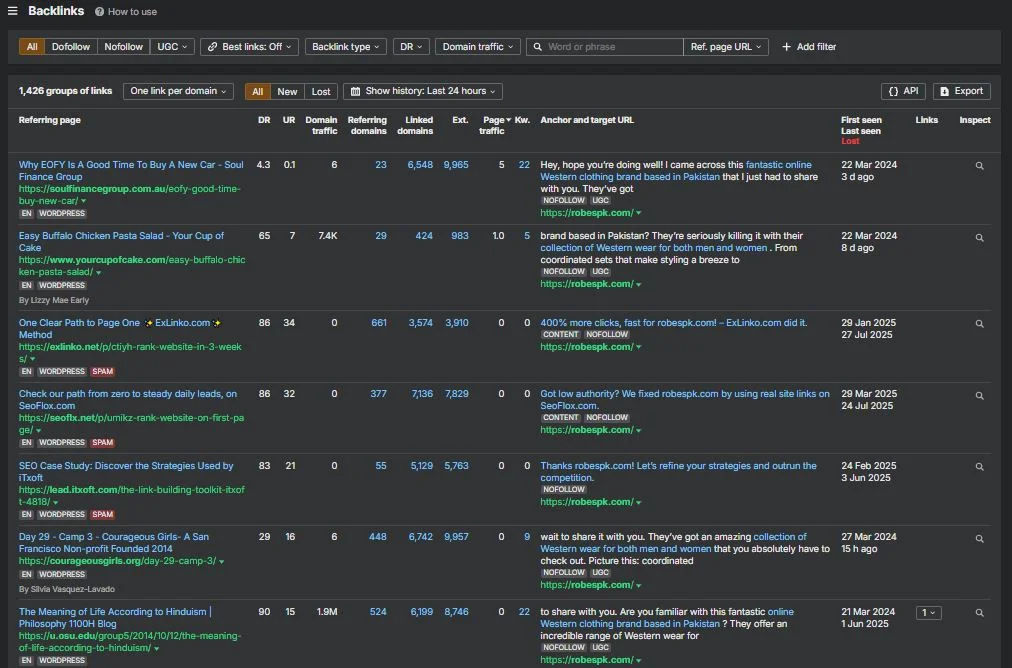This screenshot has width=1012, height=668.
Task: Inspect the exlinko.net backlink row
Action: click(x=979, y=323)
